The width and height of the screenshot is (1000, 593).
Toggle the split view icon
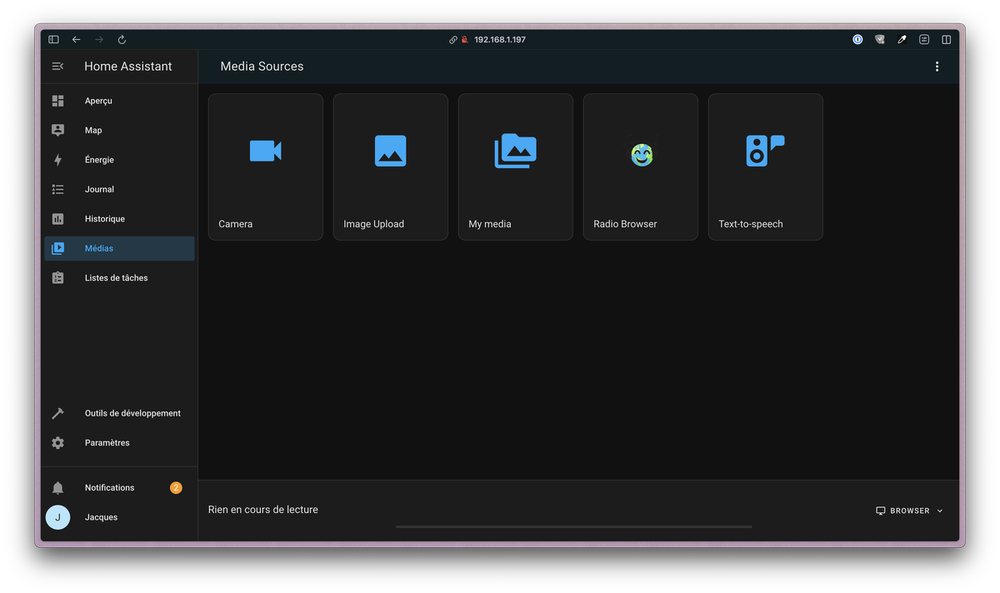[946, 40]
